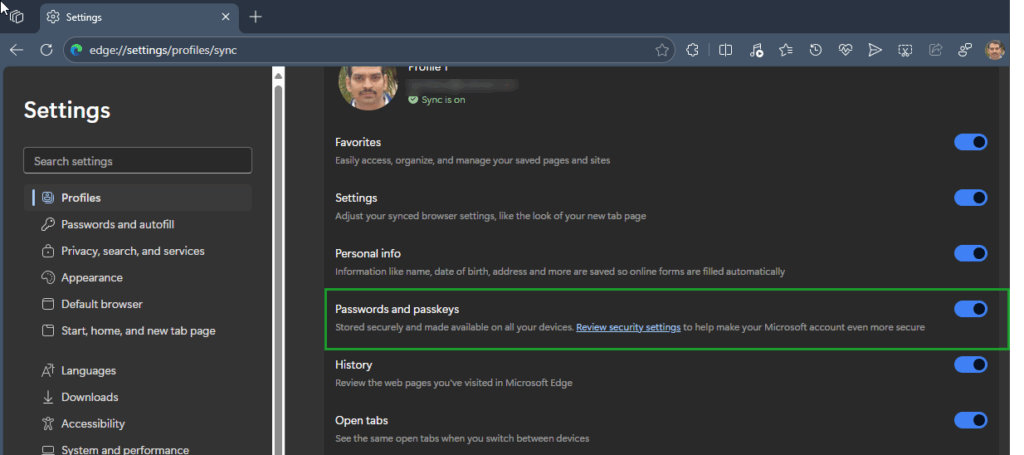Click the profile avatar in toolbar

995,50
